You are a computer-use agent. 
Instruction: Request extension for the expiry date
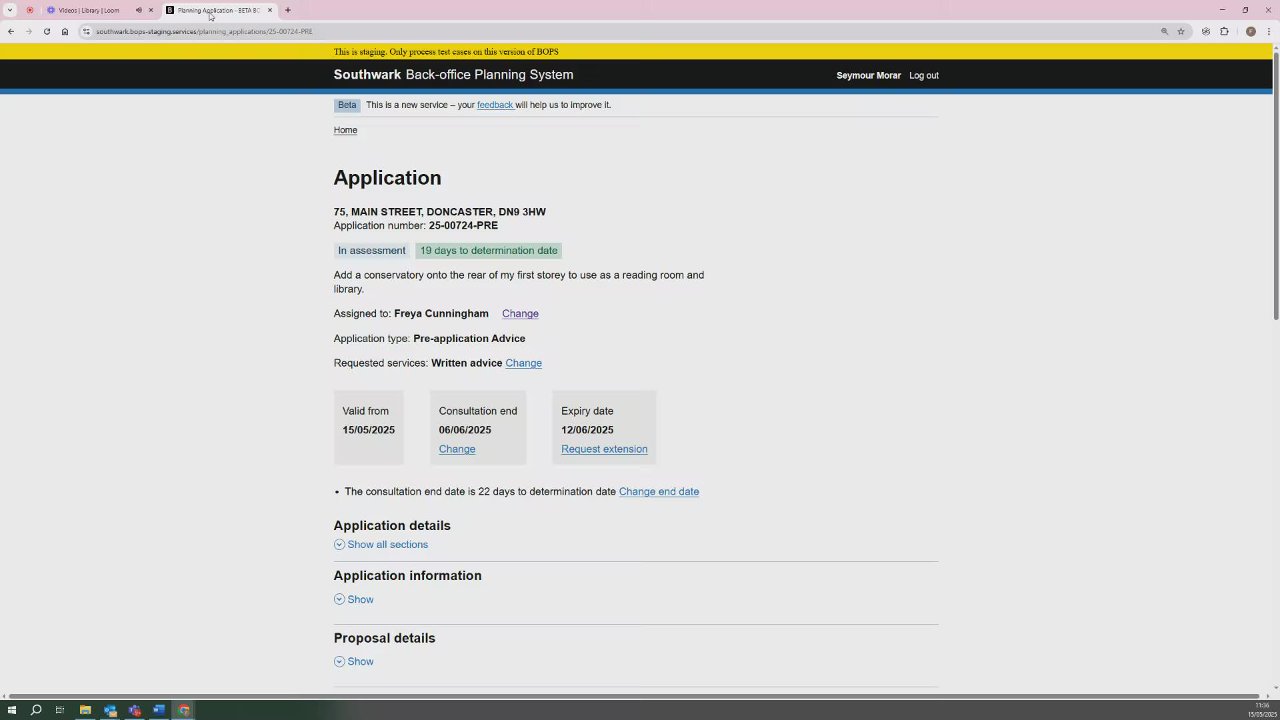tap(604, 449)
